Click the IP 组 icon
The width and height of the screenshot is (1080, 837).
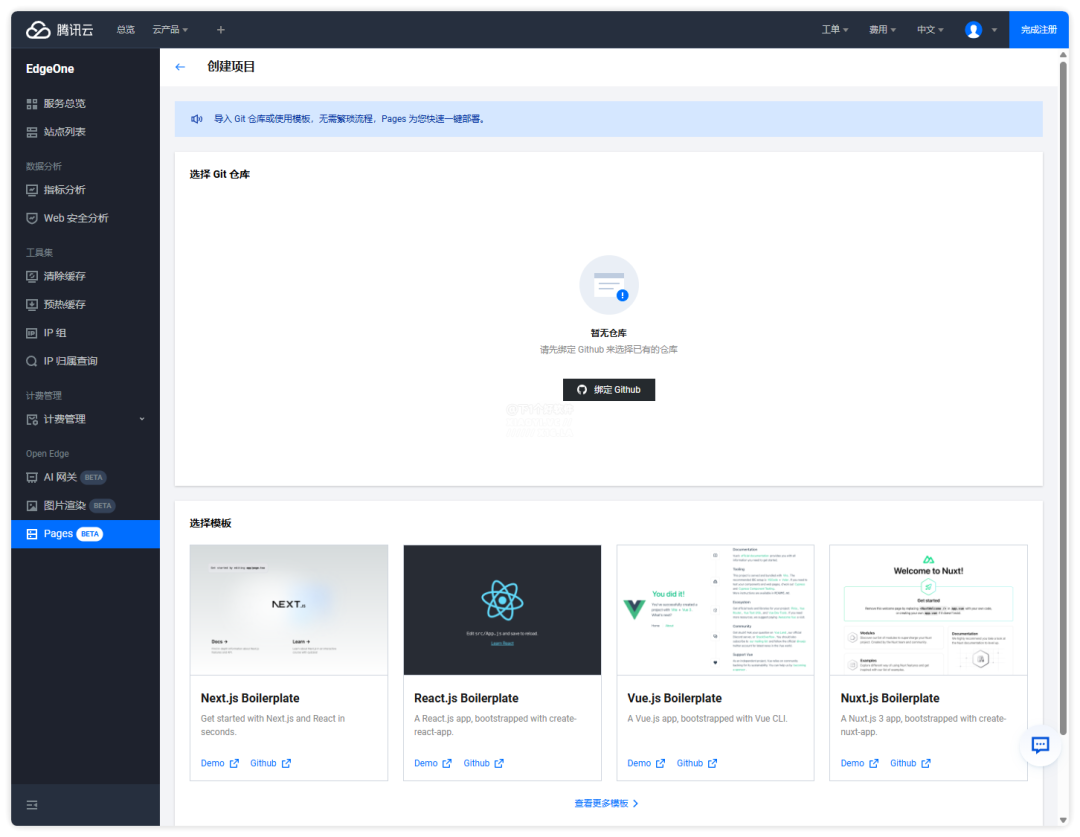pyautogui.click(x=32, y=333)
